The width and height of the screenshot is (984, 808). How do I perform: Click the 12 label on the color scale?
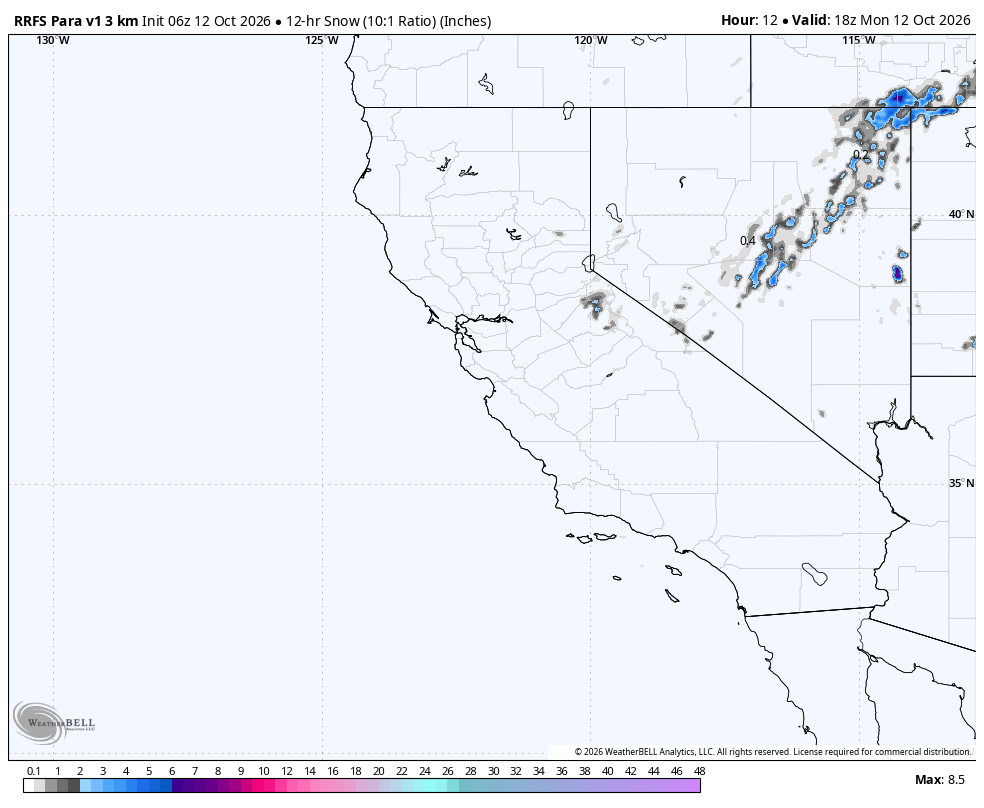pos(287,772)
